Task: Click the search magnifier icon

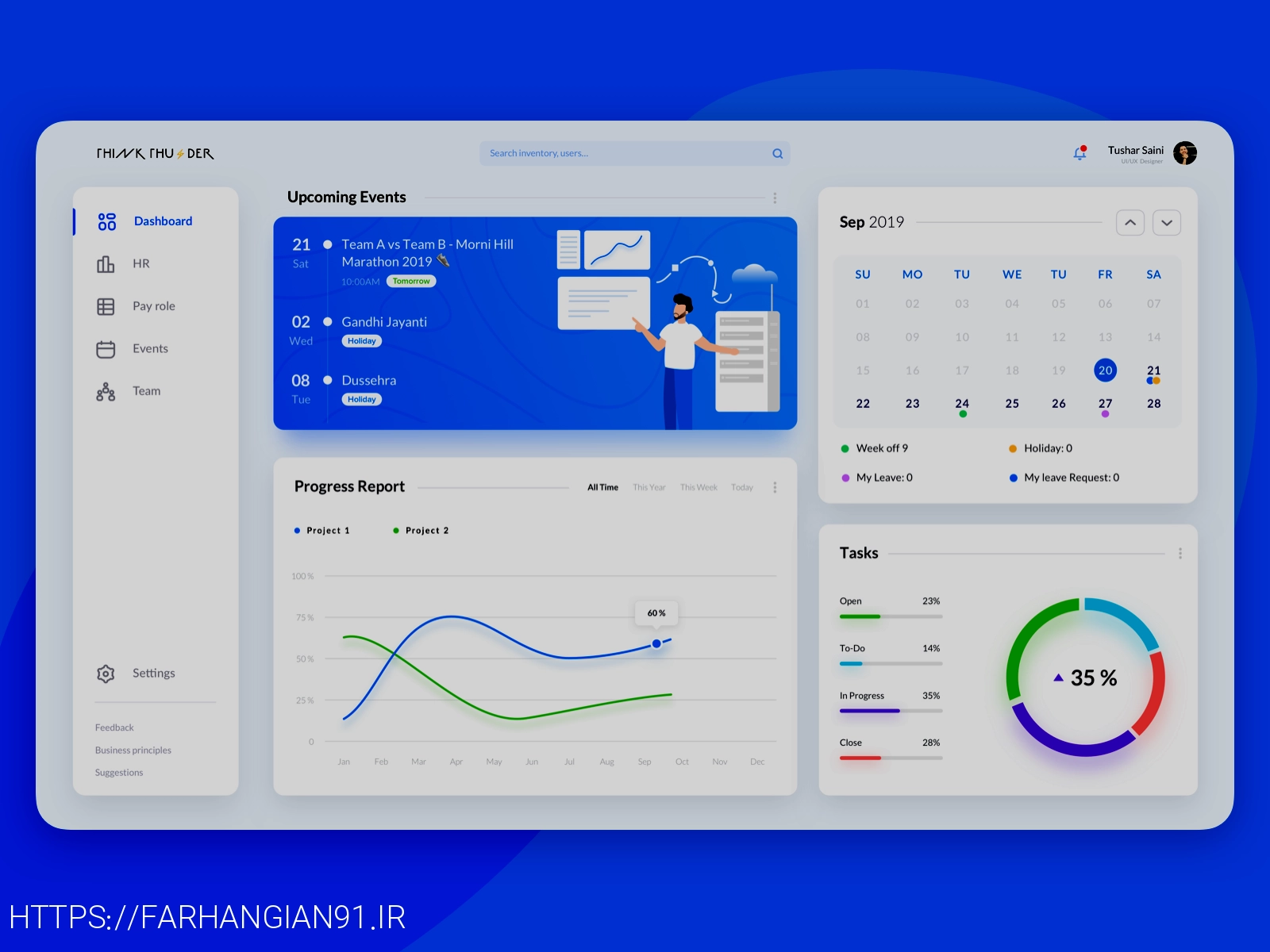Action: pyautogui.click(x=778, y=154)
